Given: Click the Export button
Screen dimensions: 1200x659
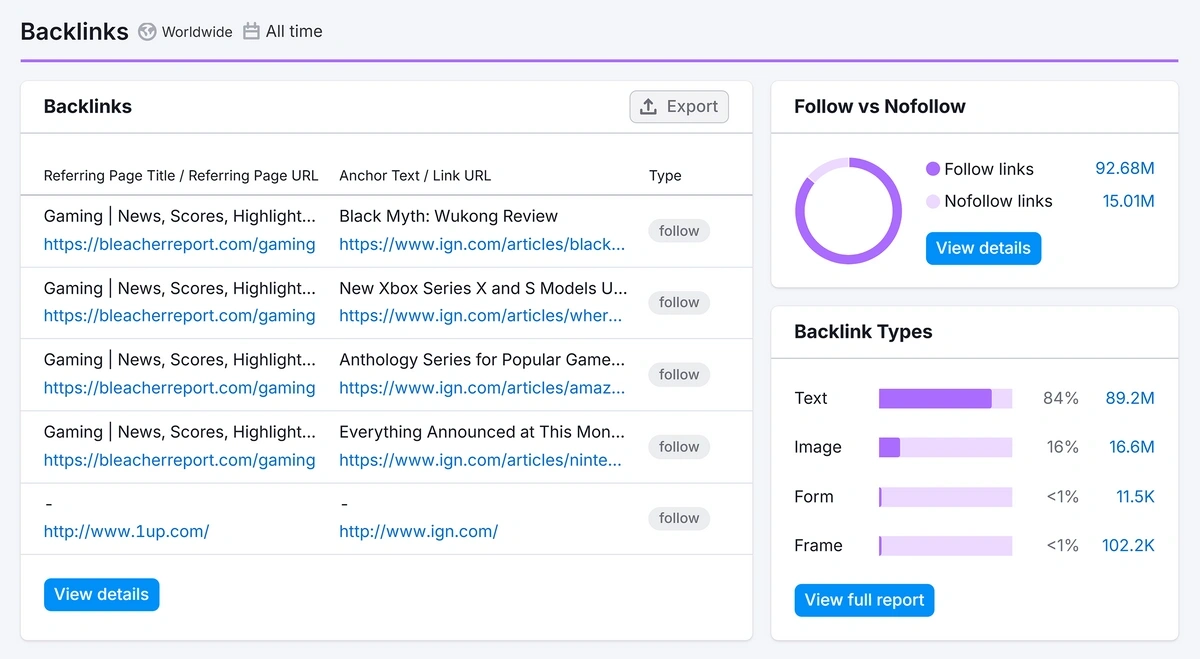Looking at the screenshot, I should [x=679, y=107].
